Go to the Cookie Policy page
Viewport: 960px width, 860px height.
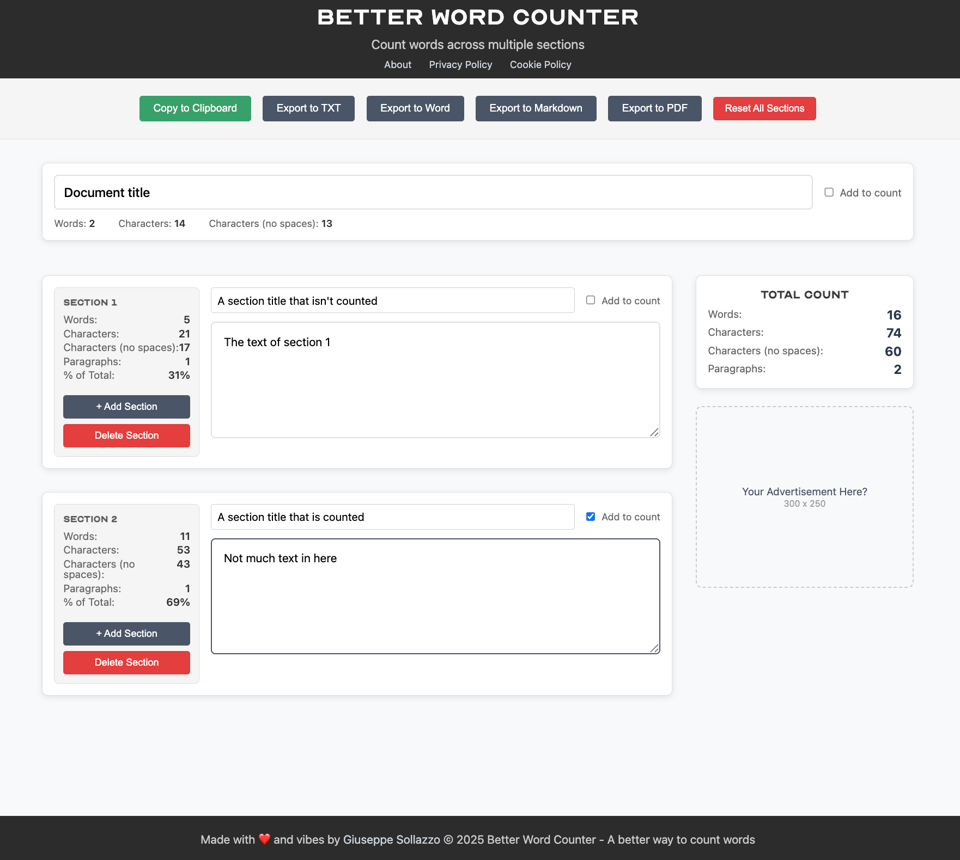point(540,64)
